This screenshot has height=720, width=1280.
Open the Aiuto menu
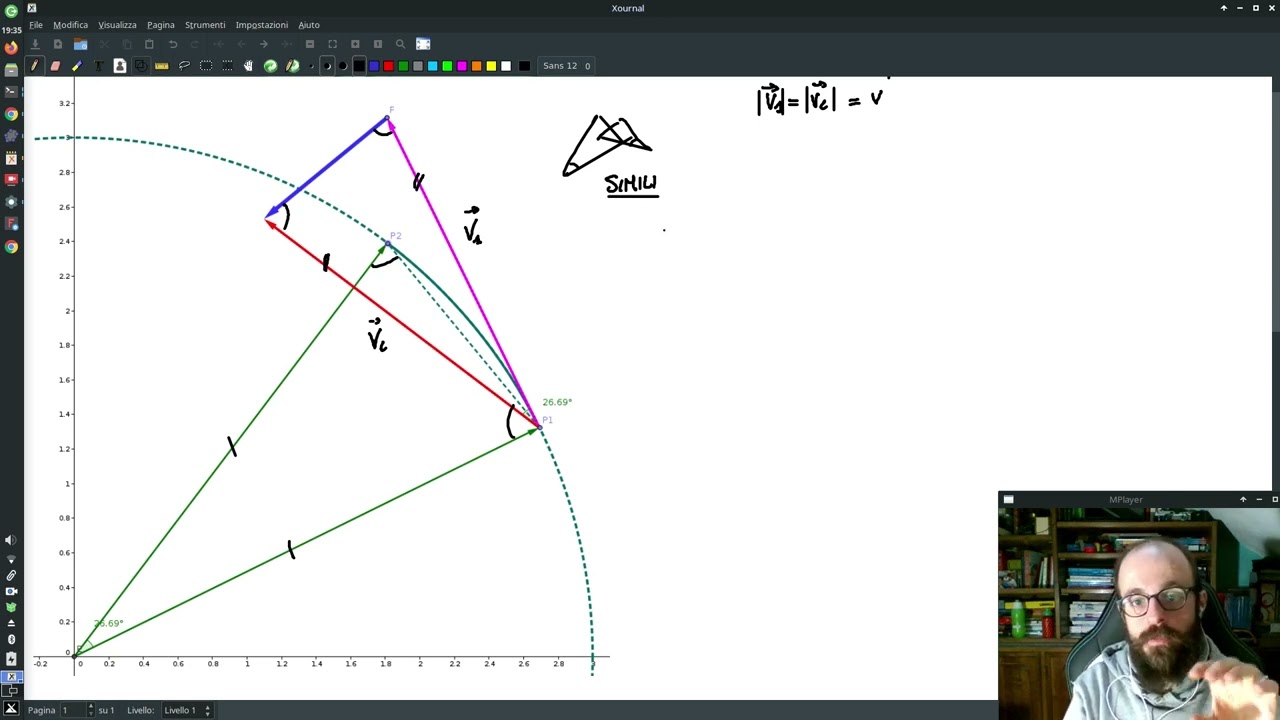[309, 25]
